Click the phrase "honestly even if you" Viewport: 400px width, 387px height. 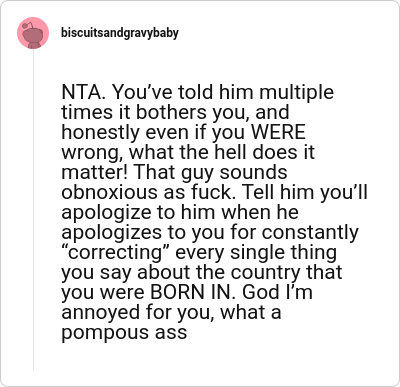(x=153, y=132)
